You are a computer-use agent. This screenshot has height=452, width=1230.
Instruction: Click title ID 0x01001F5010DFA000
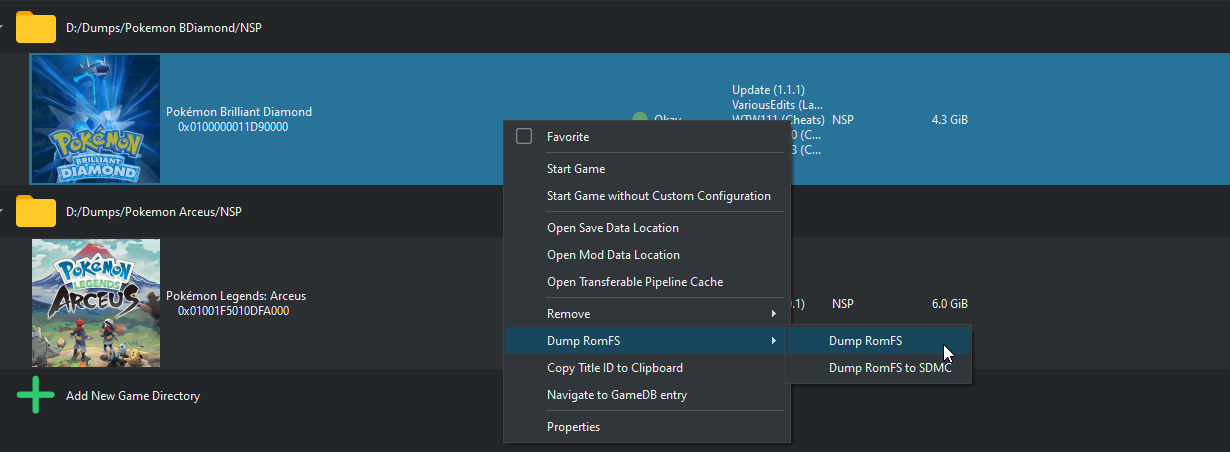pos(234,311)
